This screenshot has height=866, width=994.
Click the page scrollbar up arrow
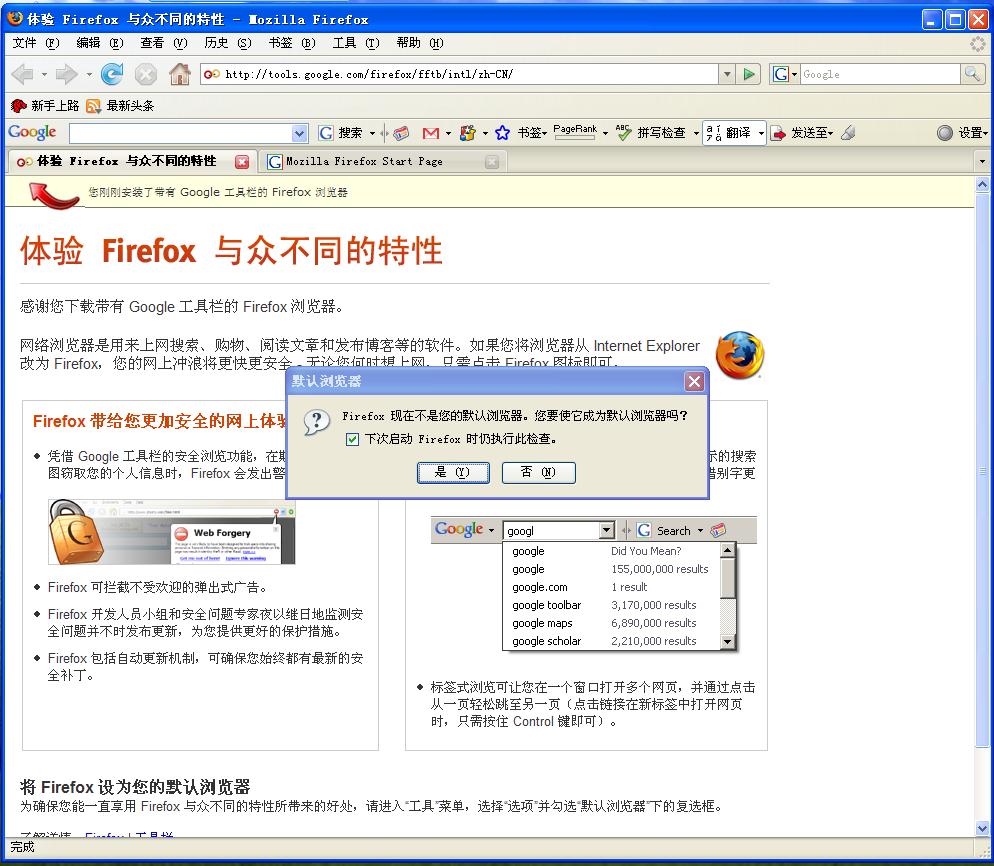[982, 184]
